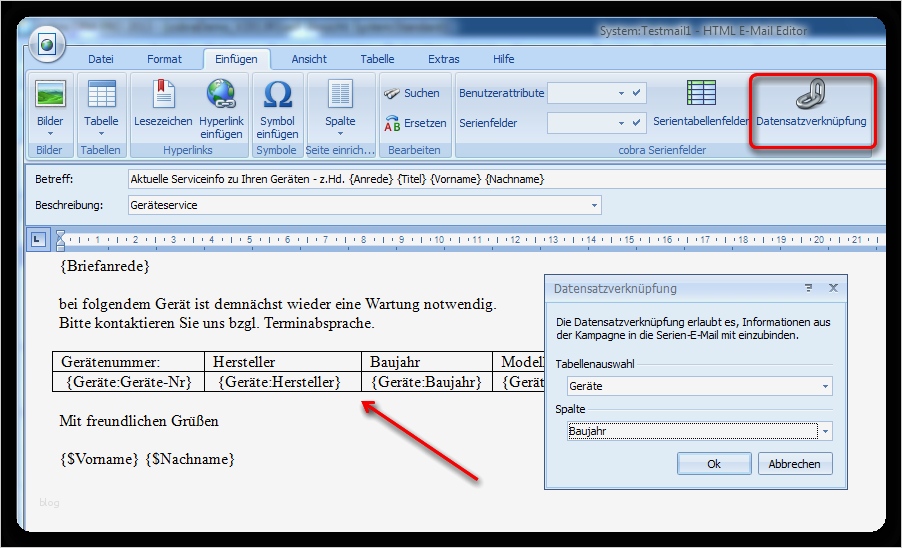Image resolution: width=902 pixels, height=548 pixels.
Task: Open the Extras tab
Action: [x=444, y=59]
